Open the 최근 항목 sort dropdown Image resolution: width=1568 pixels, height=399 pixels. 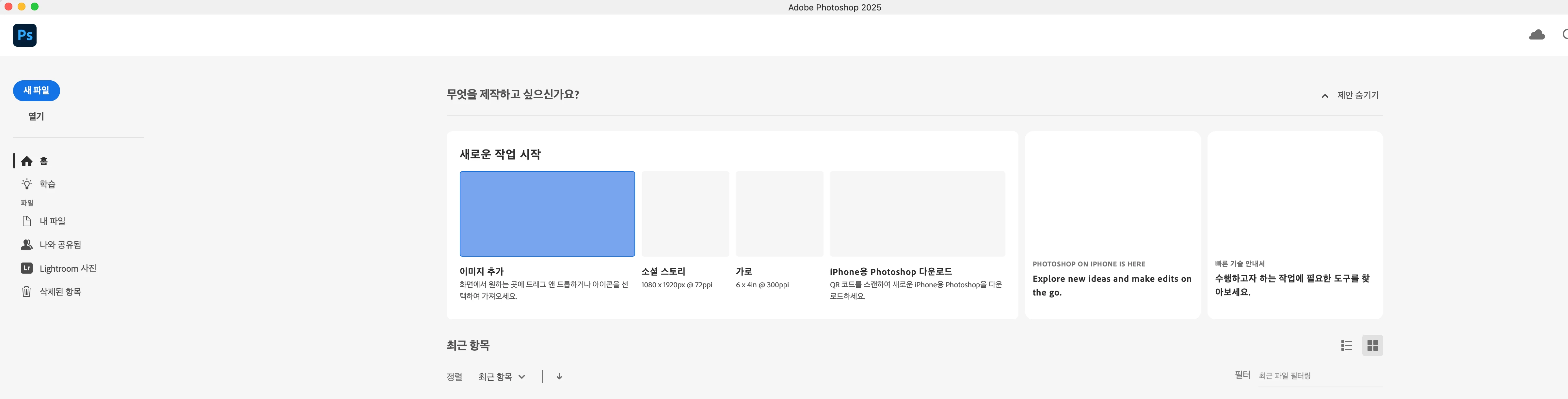[x=502, y=376]
